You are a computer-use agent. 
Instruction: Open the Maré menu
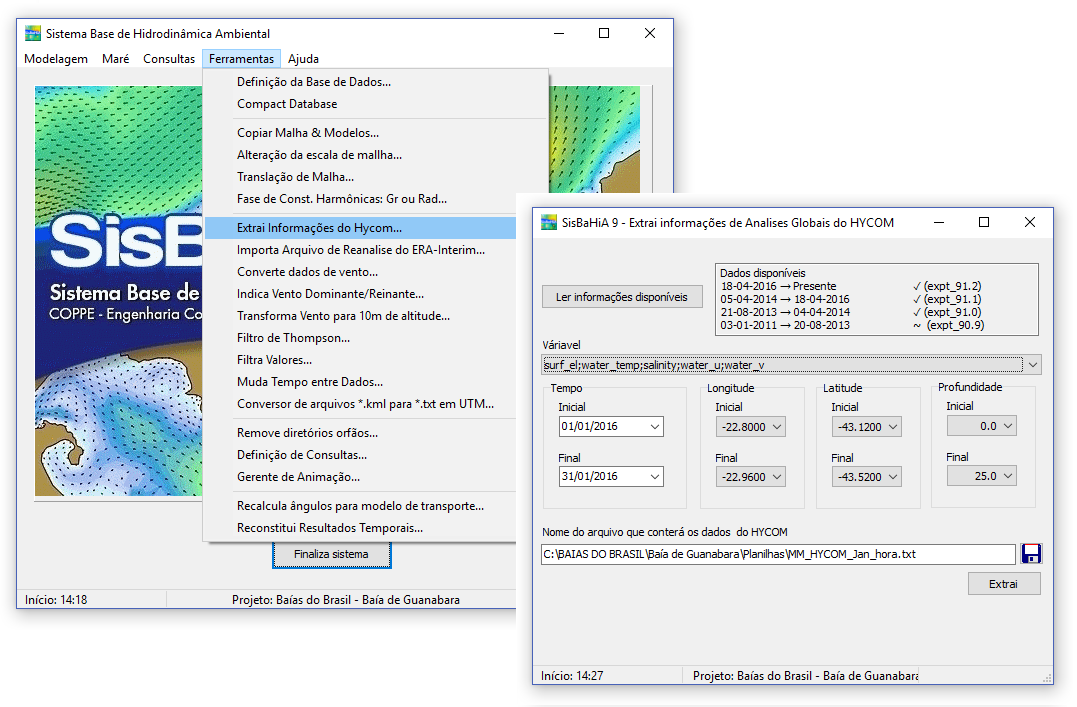point(115,59)
